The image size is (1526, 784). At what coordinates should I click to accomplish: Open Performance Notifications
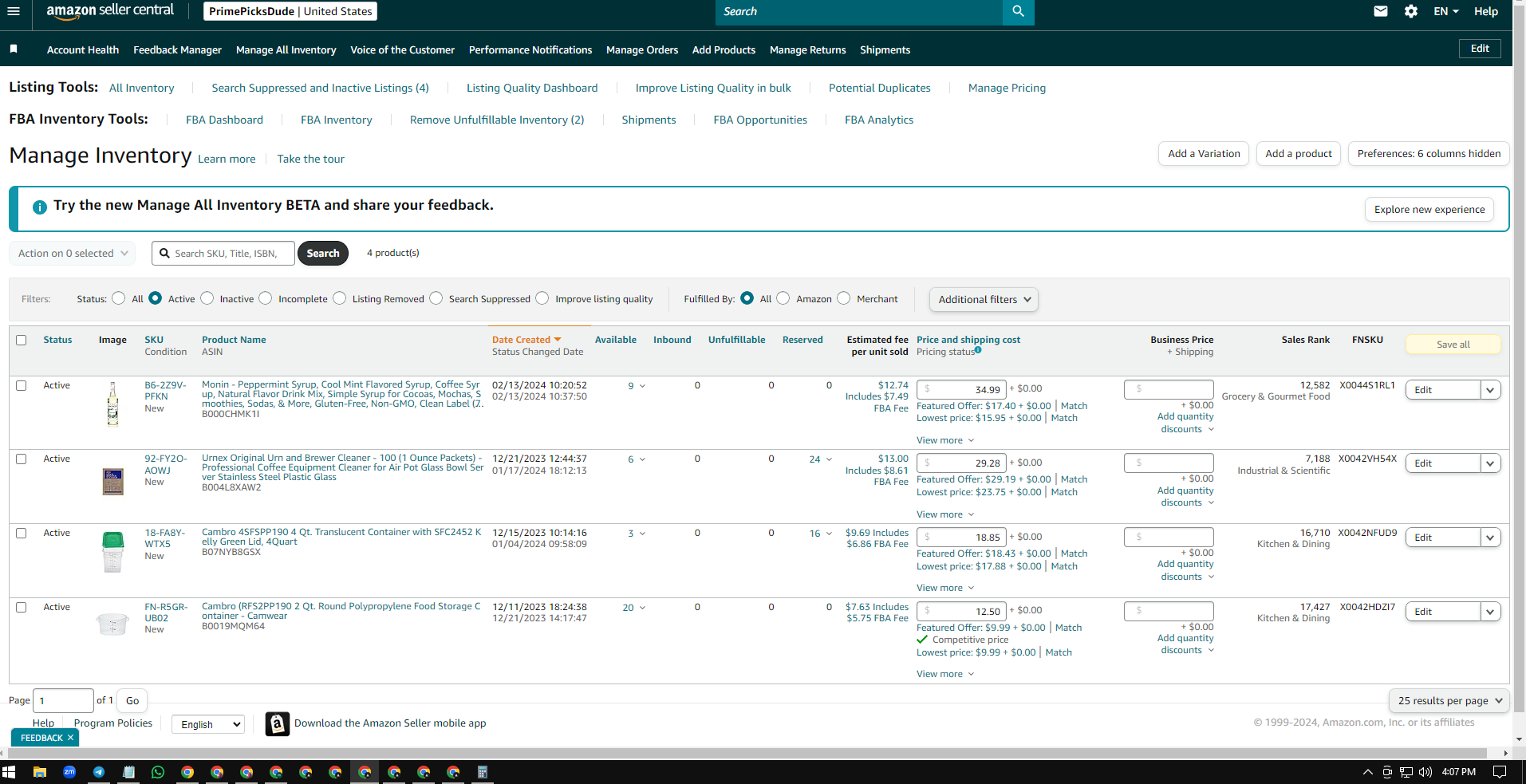(x=530, y=49)
